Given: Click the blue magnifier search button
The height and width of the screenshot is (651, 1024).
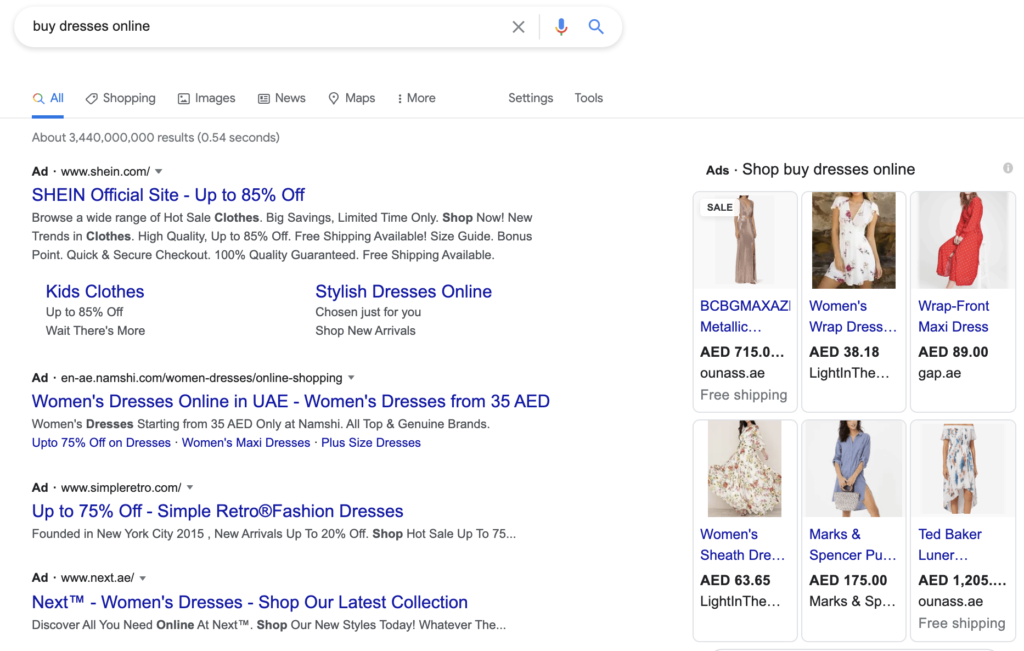Looking at the screenshot, I should click(x=596, y=27).
